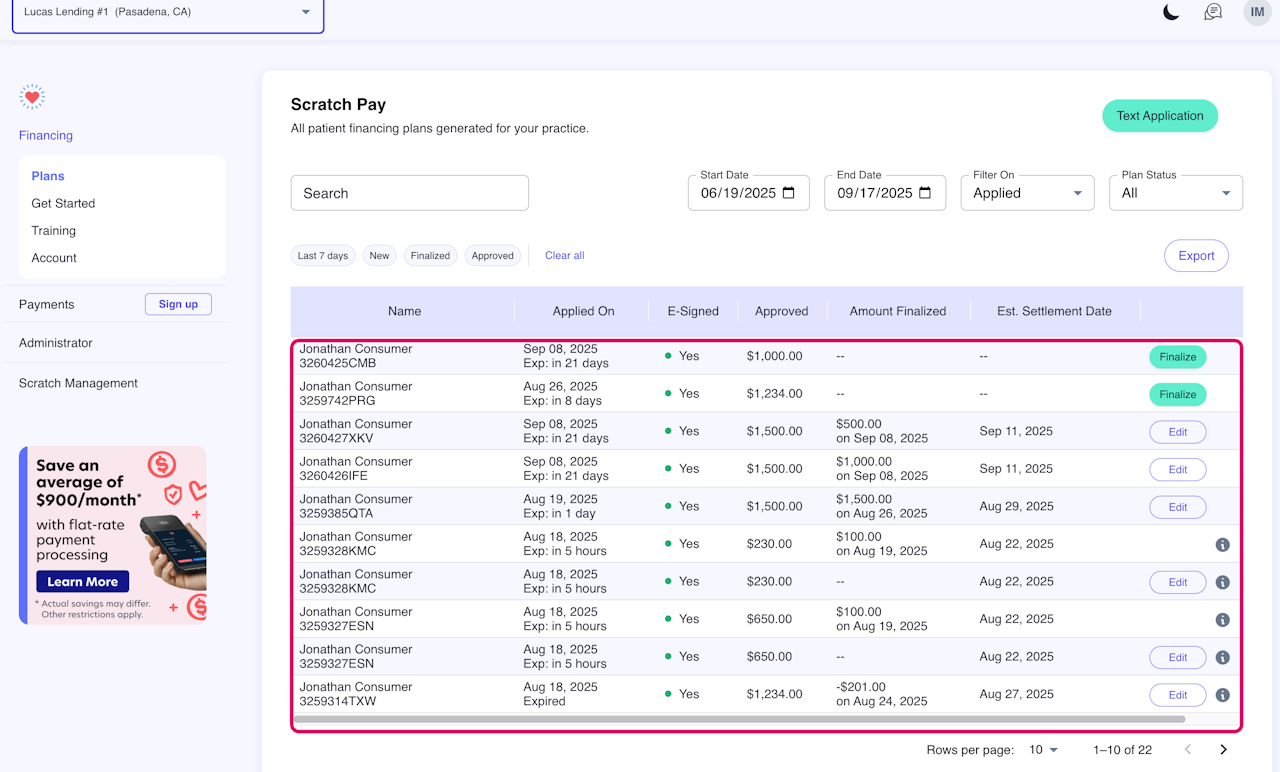Click the Scratch heart logo

(32, 97)
